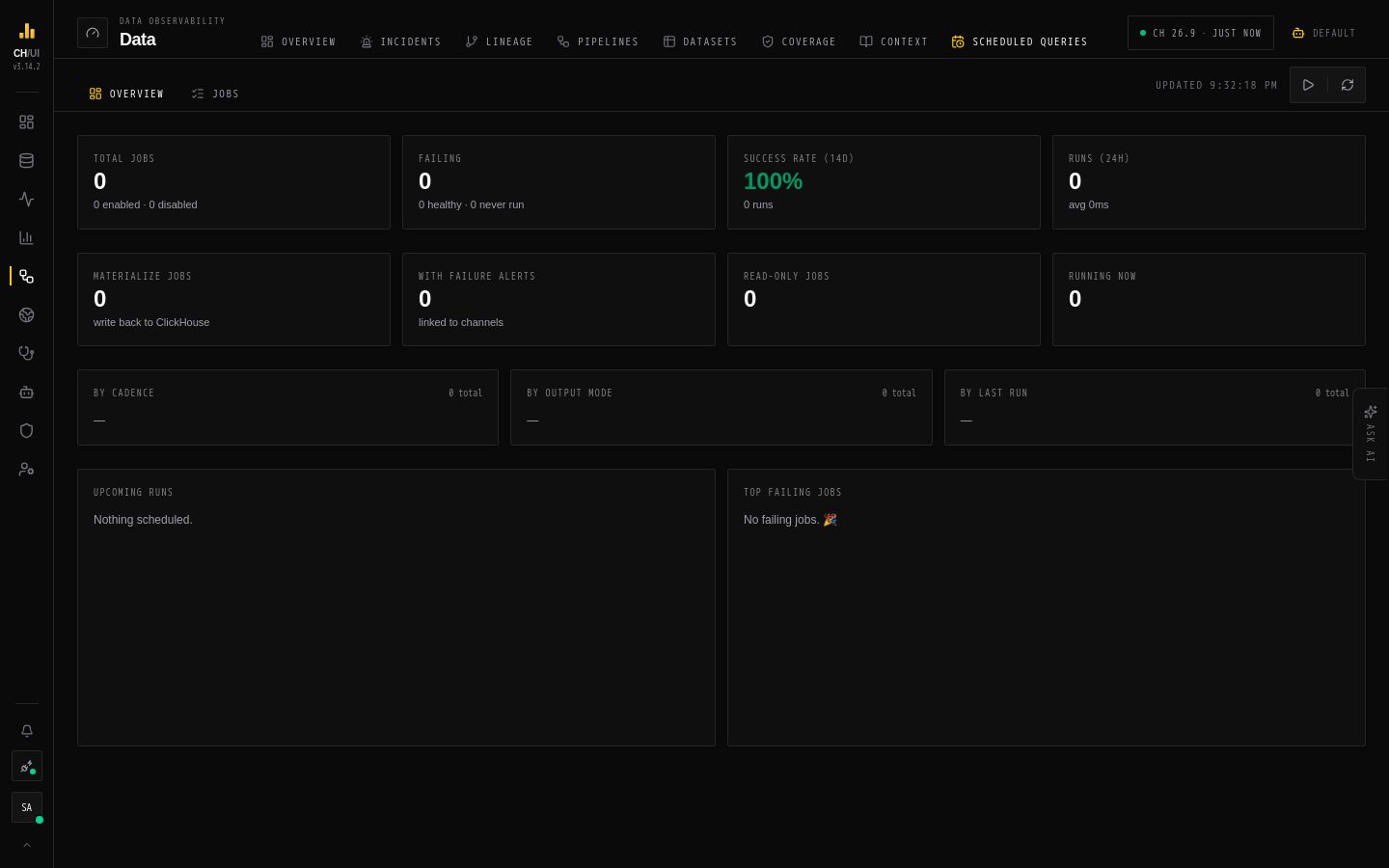Click the Read-Only Jobs card
1389x868 pixels.
click(884, 299)
